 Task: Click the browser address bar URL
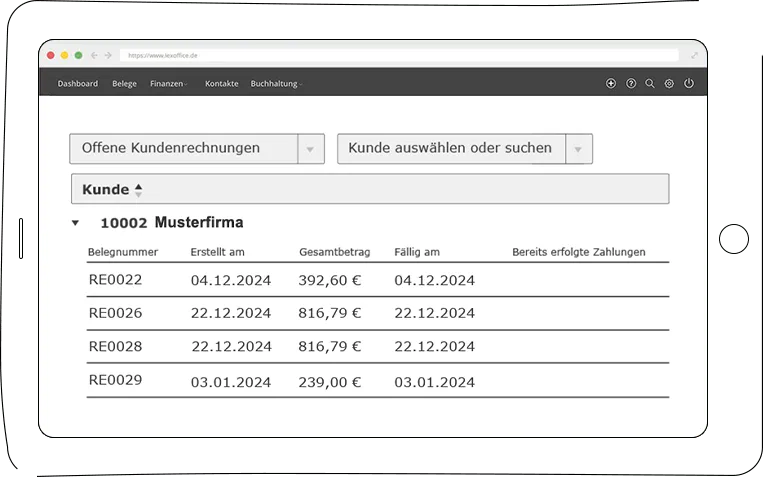163,55
